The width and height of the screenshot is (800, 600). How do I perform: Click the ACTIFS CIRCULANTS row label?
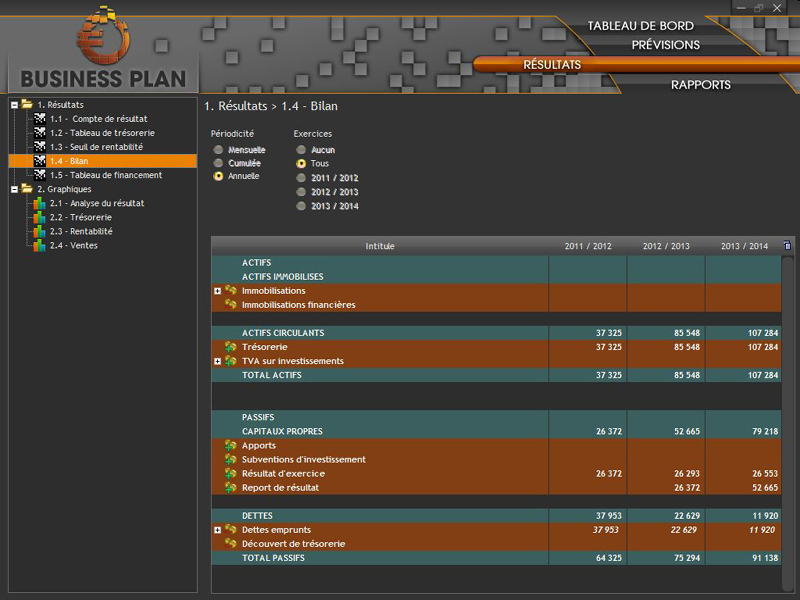click(283, 333)
